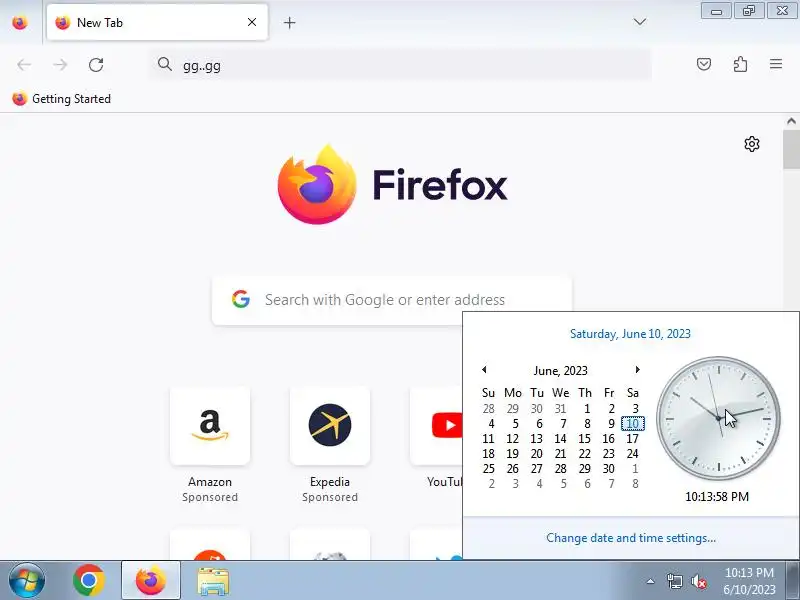This screenshot has height=600, width=800.
Task: Click the back navigation arrow
Action: click(24, 65)
